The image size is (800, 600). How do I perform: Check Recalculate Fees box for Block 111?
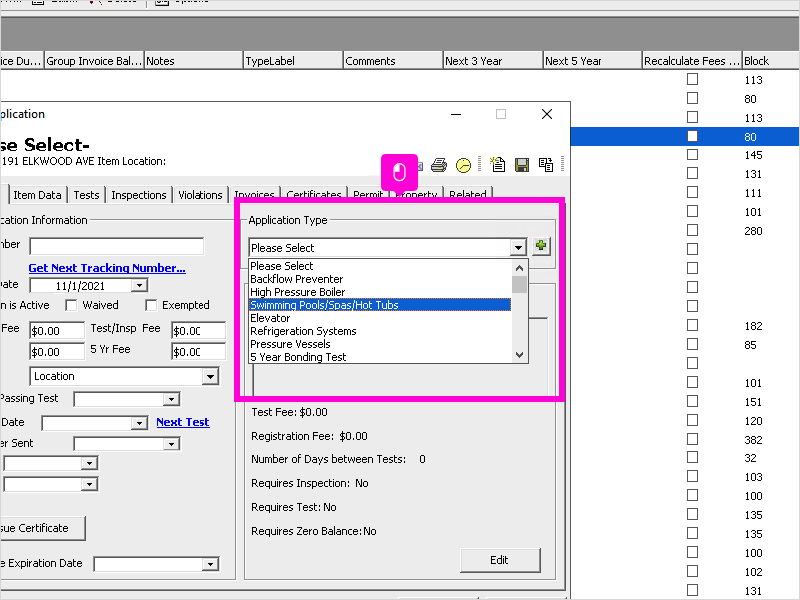692,192
